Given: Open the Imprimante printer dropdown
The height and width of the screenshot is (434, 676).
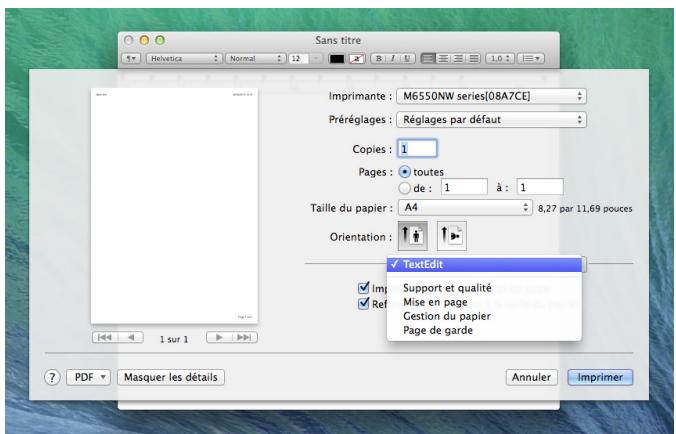Looking at the screenshot, I should coord(489,97).
